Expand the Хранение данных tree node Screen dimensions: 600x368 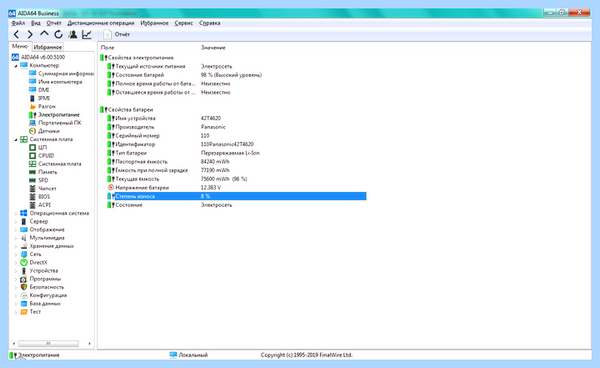pyautogui.click(x=16, y=246)
